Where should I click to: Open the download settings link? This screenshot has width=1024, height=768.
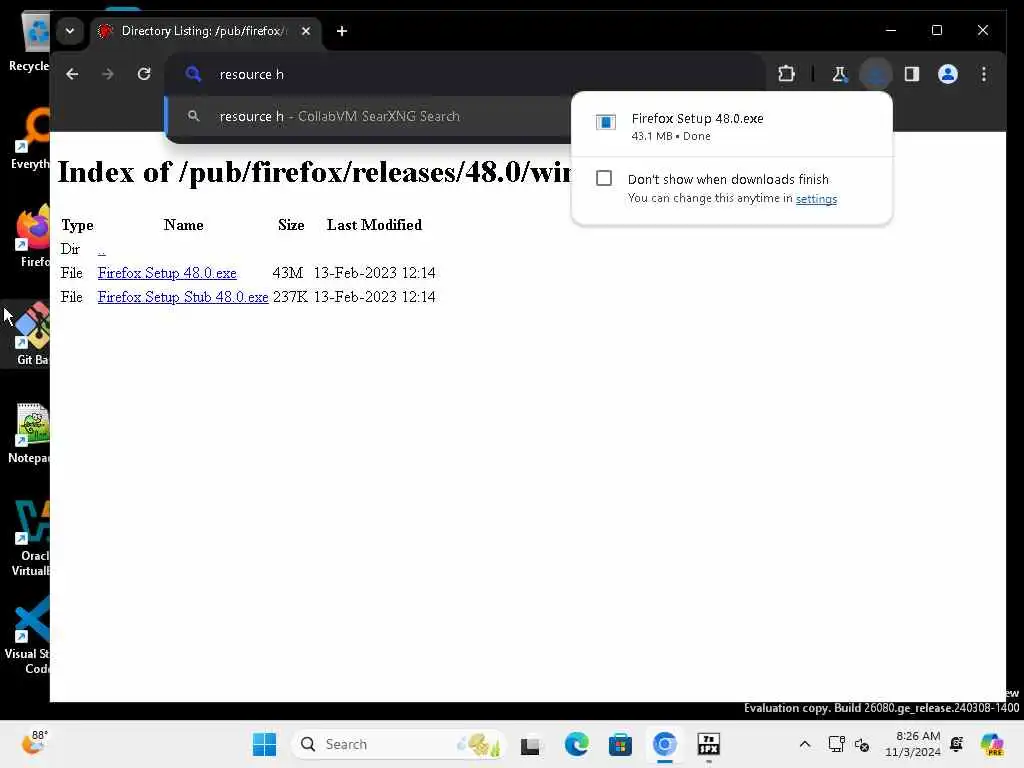click(816, 199)
